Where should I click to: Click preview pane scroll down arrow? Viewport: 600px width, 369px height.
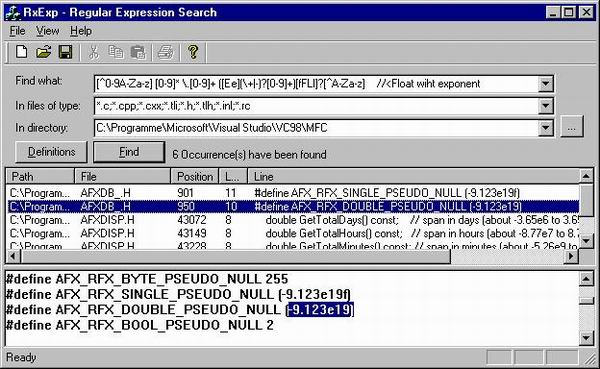pyautogui.click(x=586, y=338)
